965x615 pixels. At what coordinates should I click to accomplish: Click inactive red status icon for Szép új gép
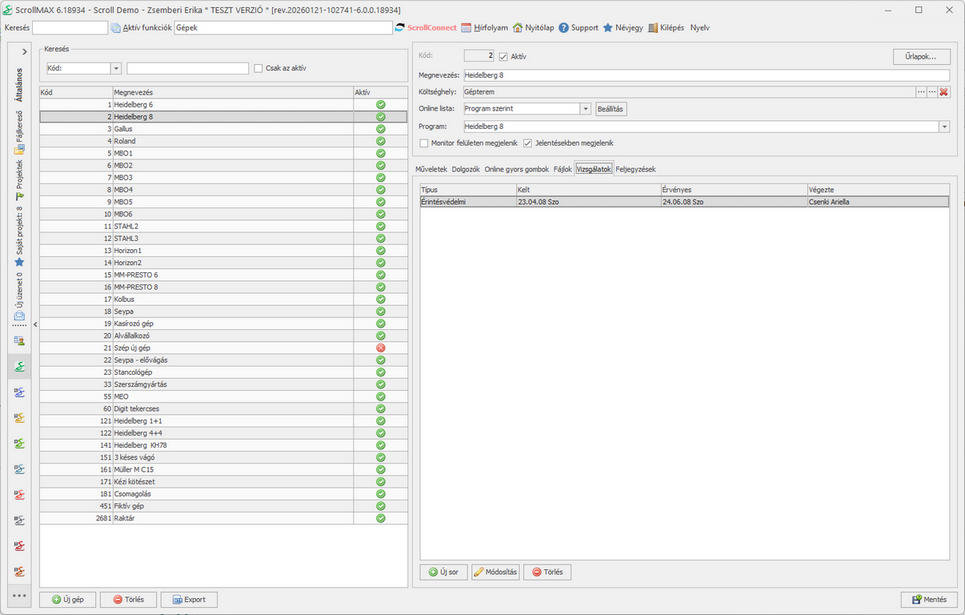click(380, 348)
